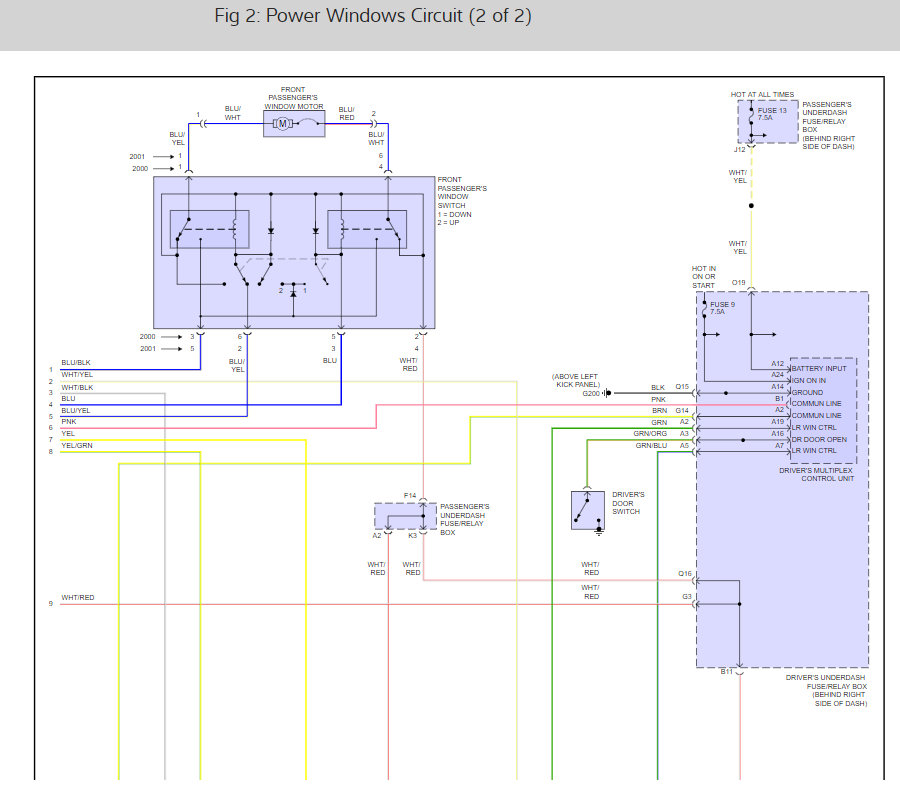Screen dimensions: 900x797
Task: Click the IGN ON IN pin label
Action: click(810, 378)
